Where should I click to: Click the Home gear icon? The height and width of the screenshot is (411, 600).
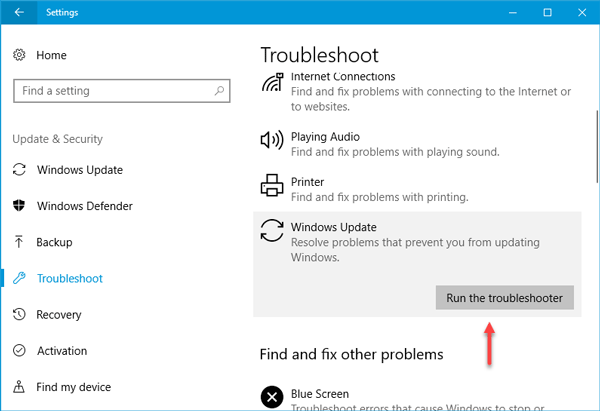pyautogui.click(x=20, y=55)
